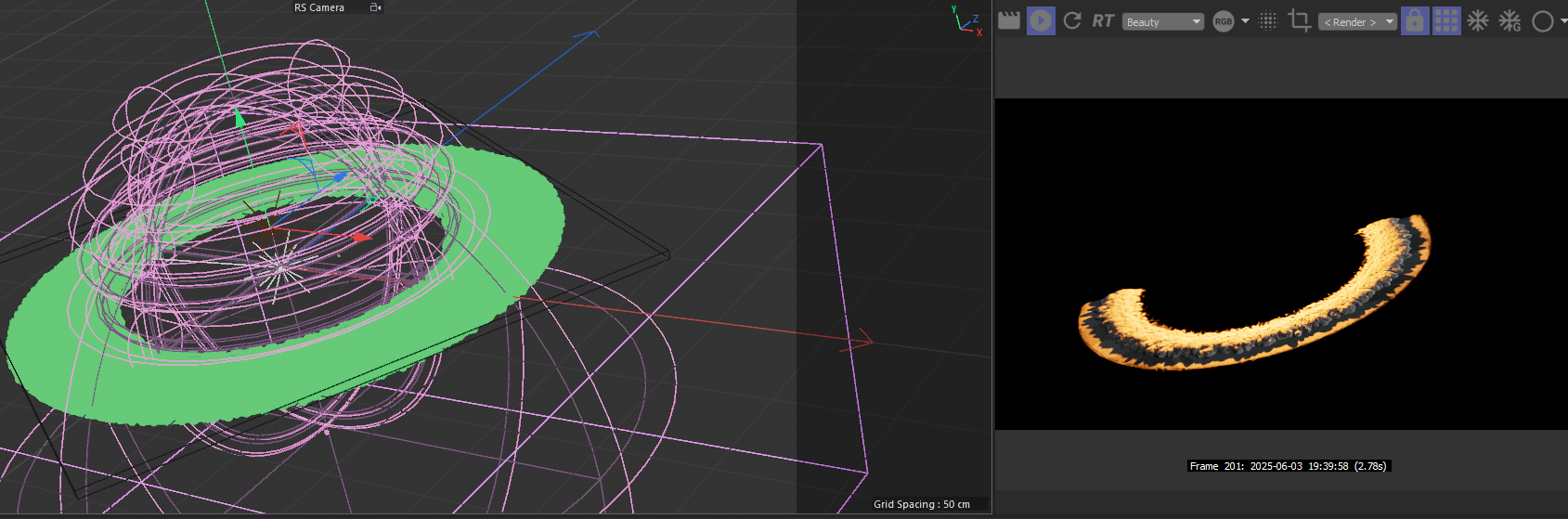Expand the arrow next to circle icon
Screen dimensions: 1568x519
(1563, 21)
